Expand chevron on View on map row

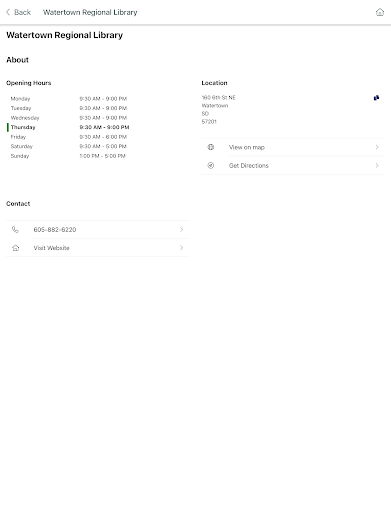[377, 147]
